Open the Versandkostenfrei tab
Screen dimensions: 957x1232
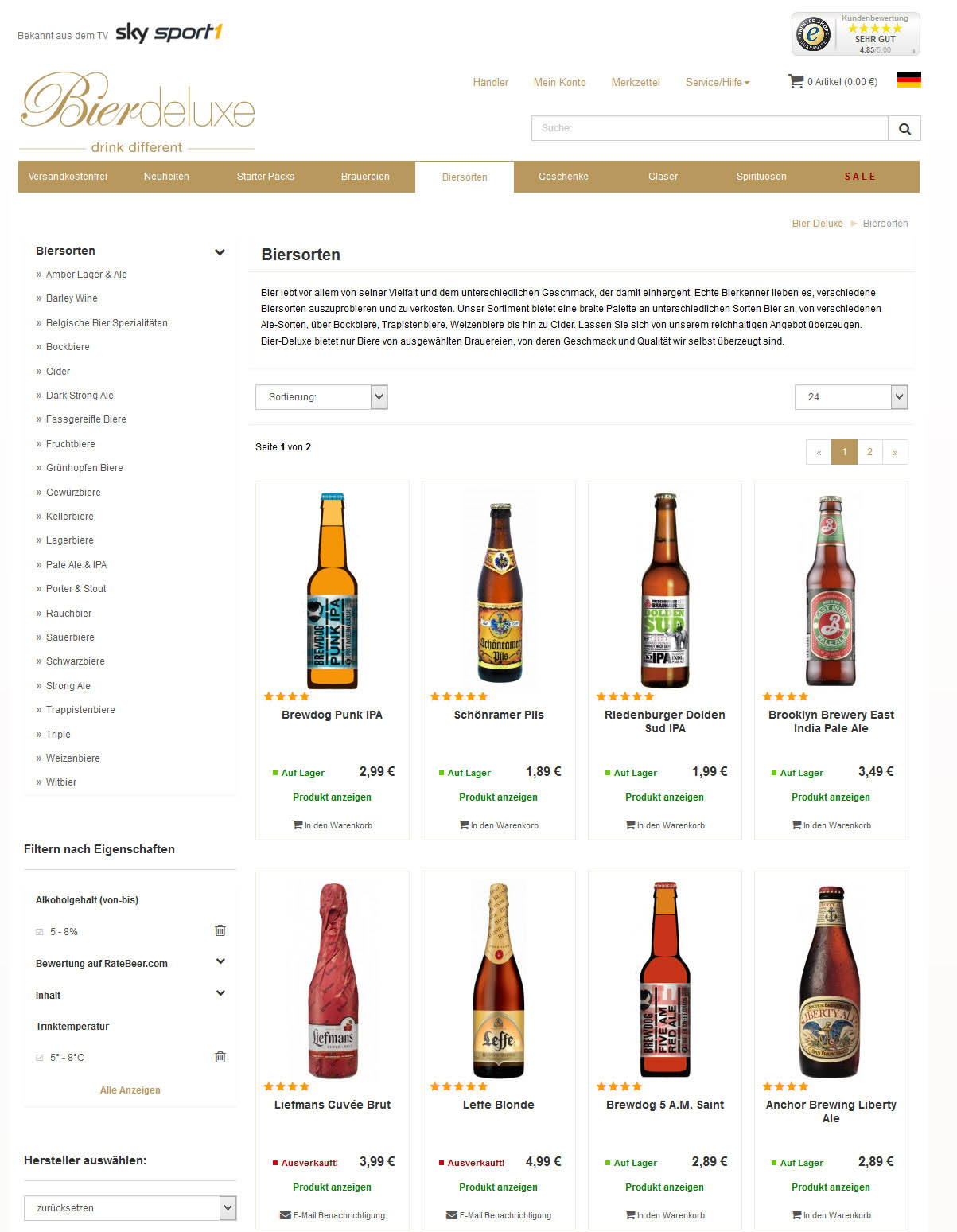[x=68, y=177]
